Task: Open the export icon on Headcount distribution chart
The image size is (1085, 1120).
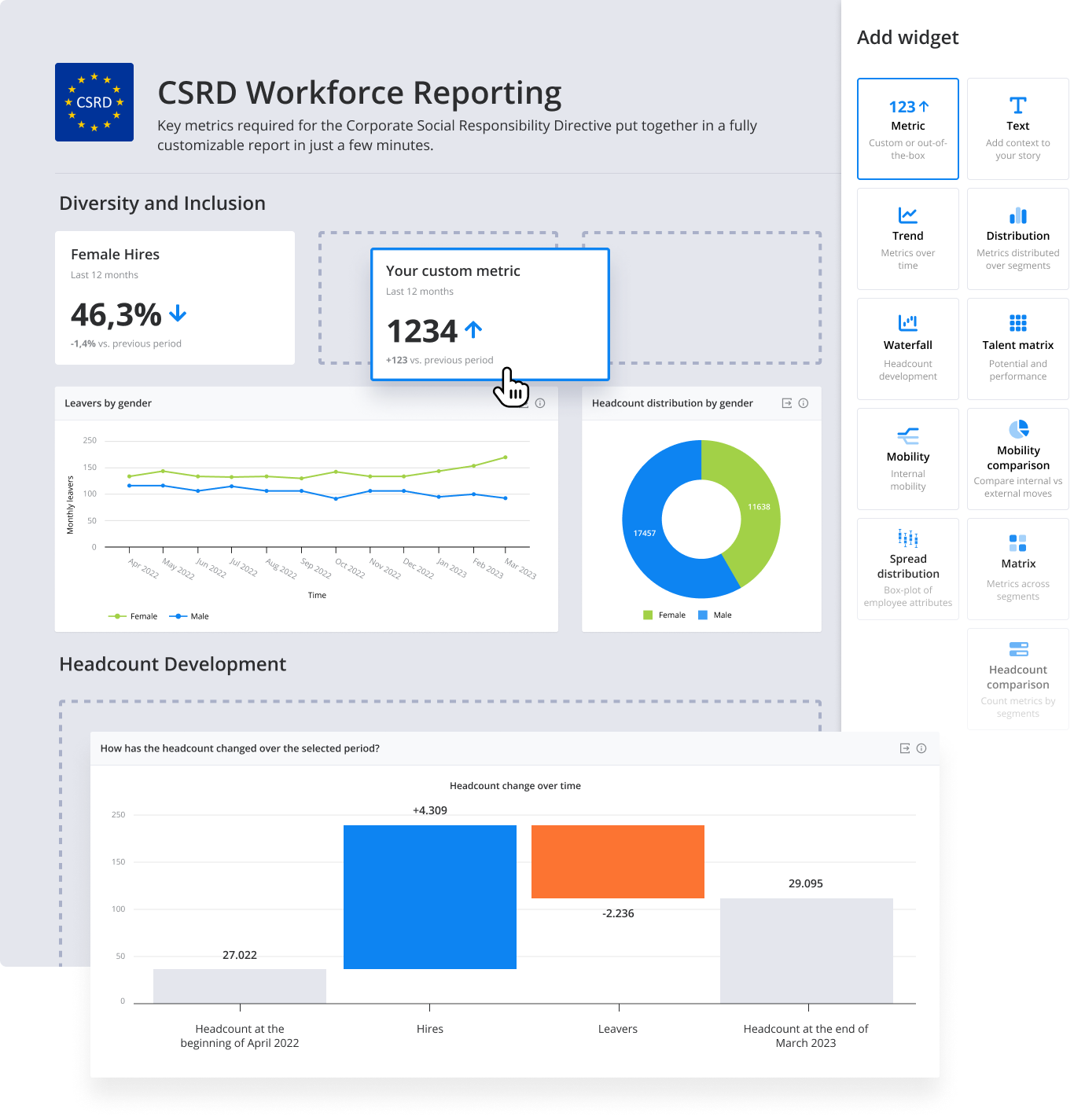Action: pyautogui.click(x=785, y=403)
